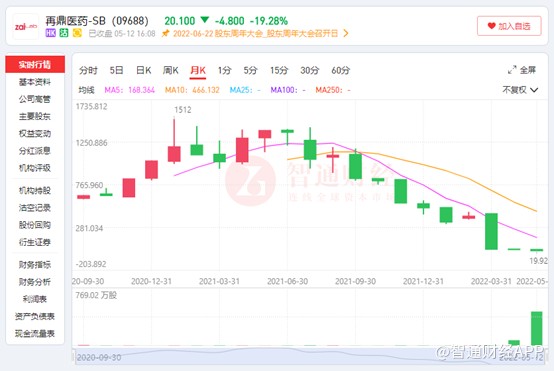Open 财务分析 in the sidebar

[35, 282]
